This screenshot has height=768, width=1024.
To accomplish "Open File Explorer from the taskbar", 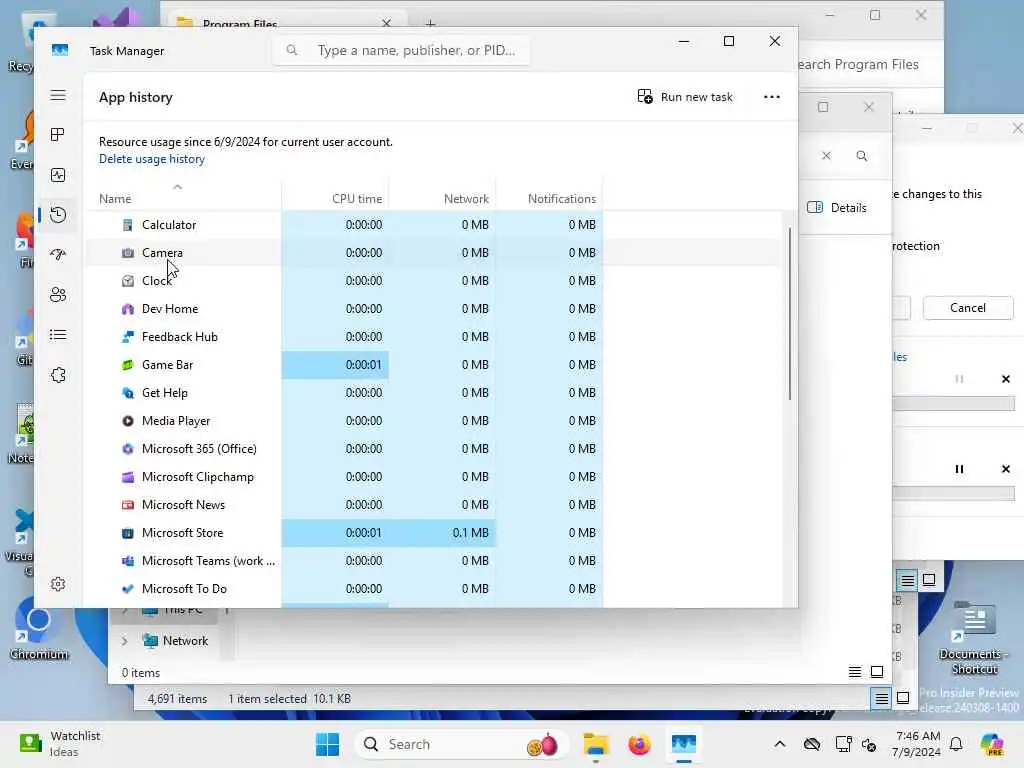I will [596, 744].
